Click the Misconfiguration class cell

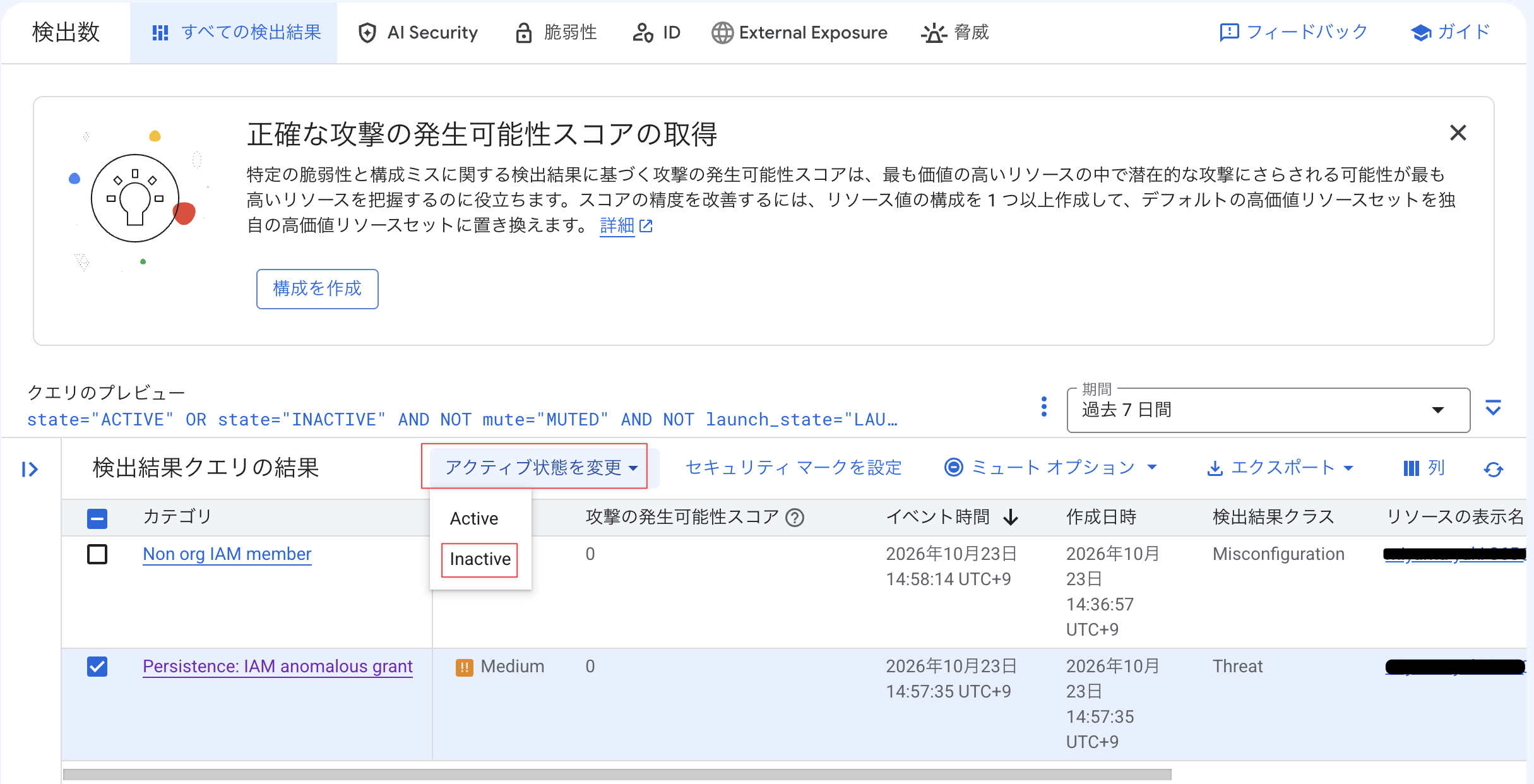[1278, 554]
